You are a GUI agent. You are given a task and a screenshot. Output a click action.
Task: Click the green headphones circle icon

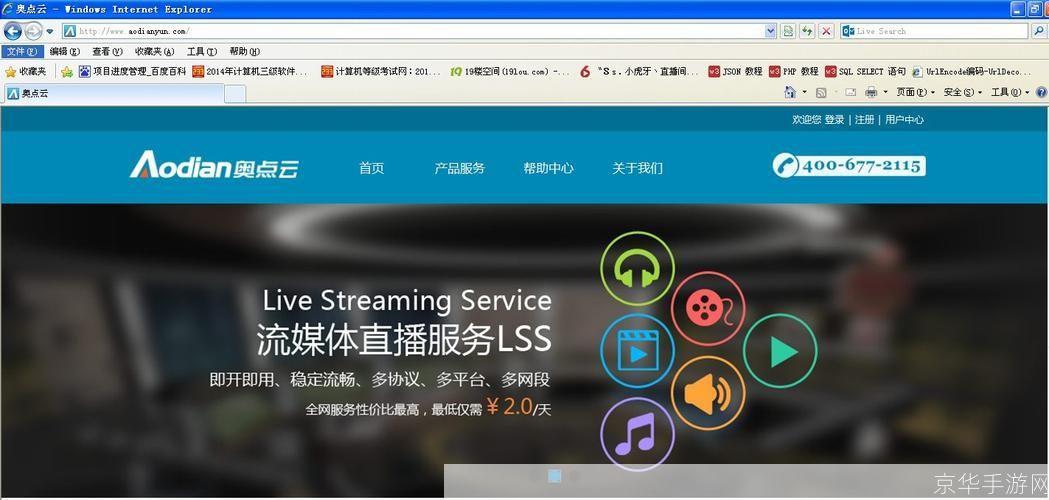[x=637, y=268]
